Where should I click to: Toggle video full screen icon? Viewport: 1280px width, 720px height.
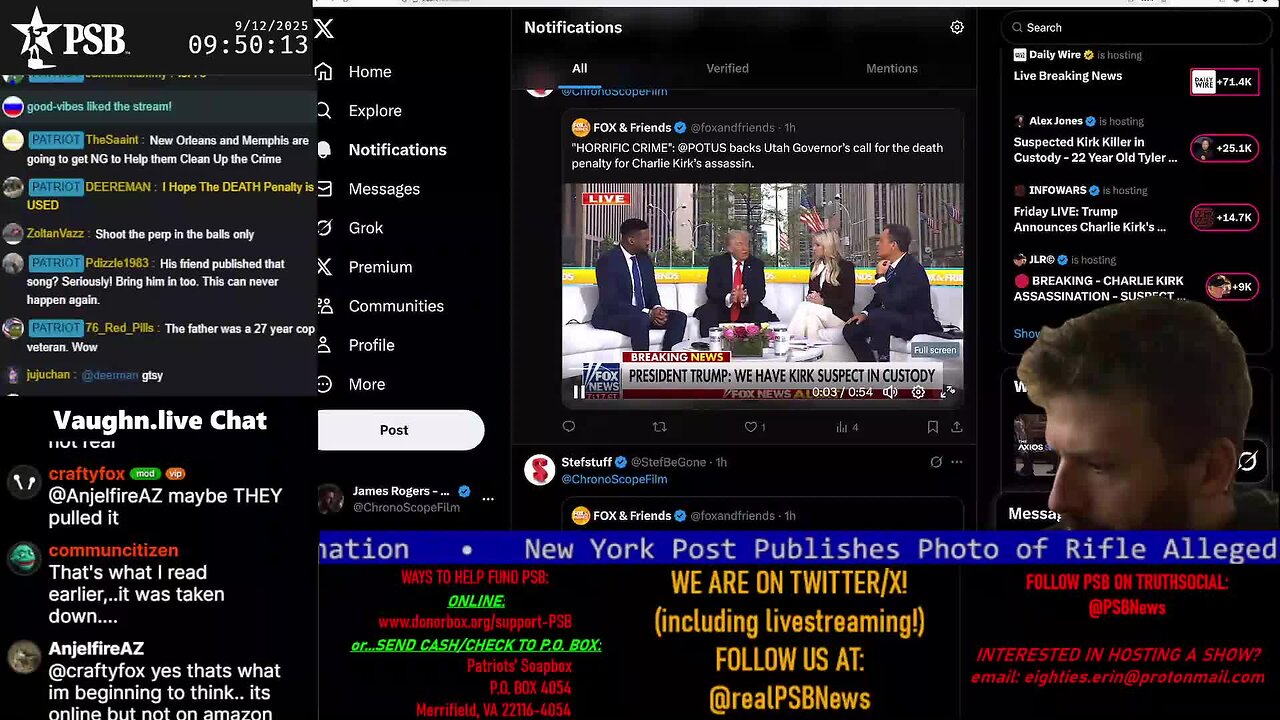[x=947, y=393]
